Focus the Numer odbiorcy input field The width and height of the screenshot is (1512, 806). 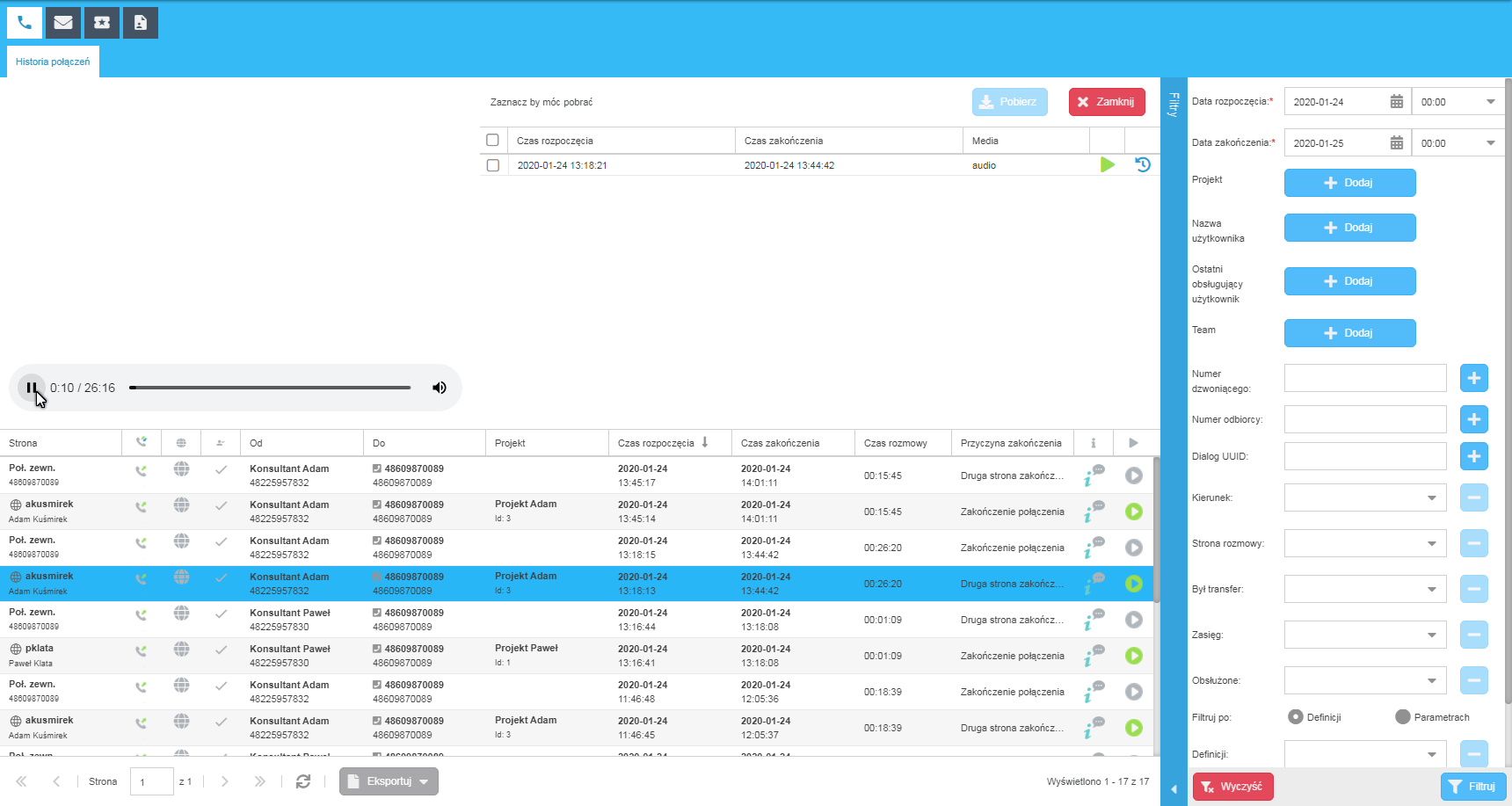tap(1365, 419)
